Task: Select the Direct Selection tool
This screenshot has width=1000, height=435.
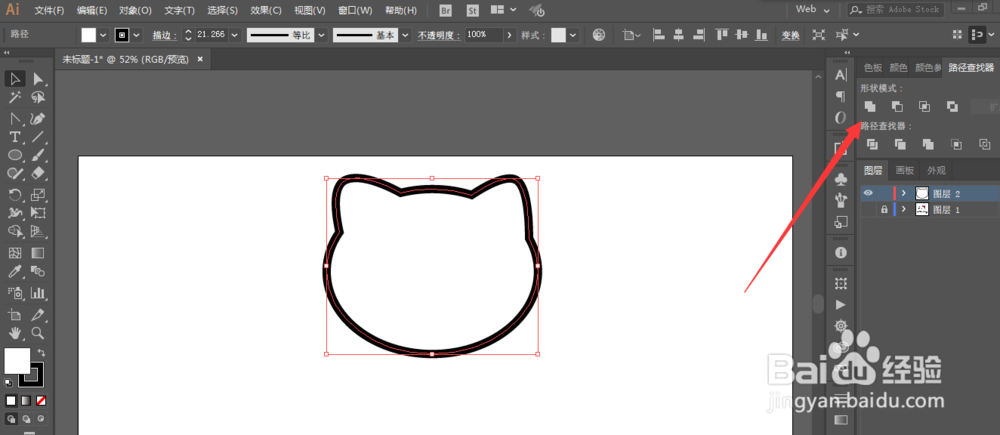Action: pyautogui.click(x=38, y=78)
